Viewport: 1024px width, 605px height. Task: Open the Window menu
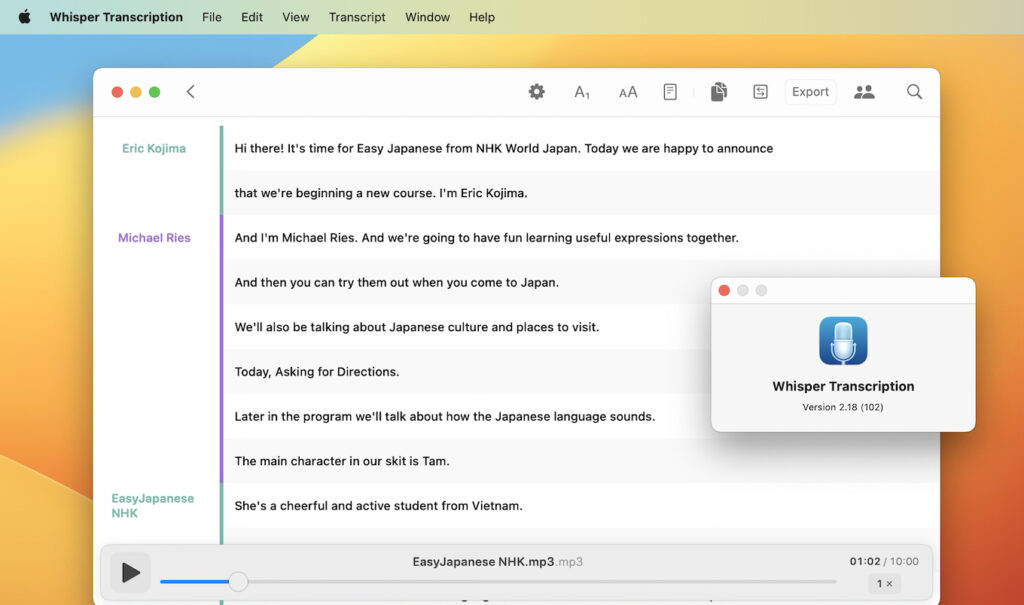point(427,17)
